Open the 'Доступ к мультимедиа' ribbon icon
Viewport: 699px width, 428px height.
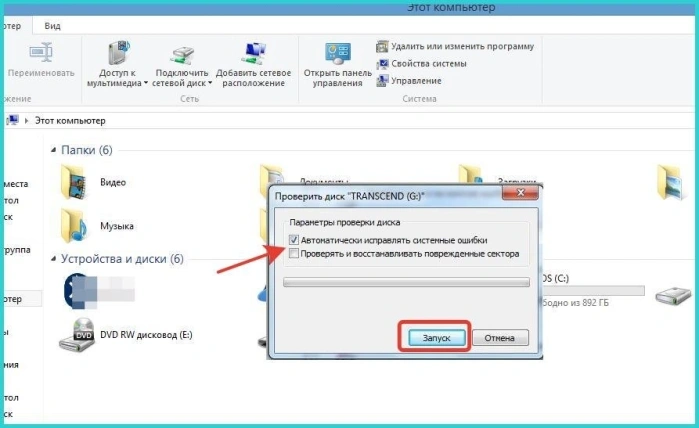click(x=119, y=53)
